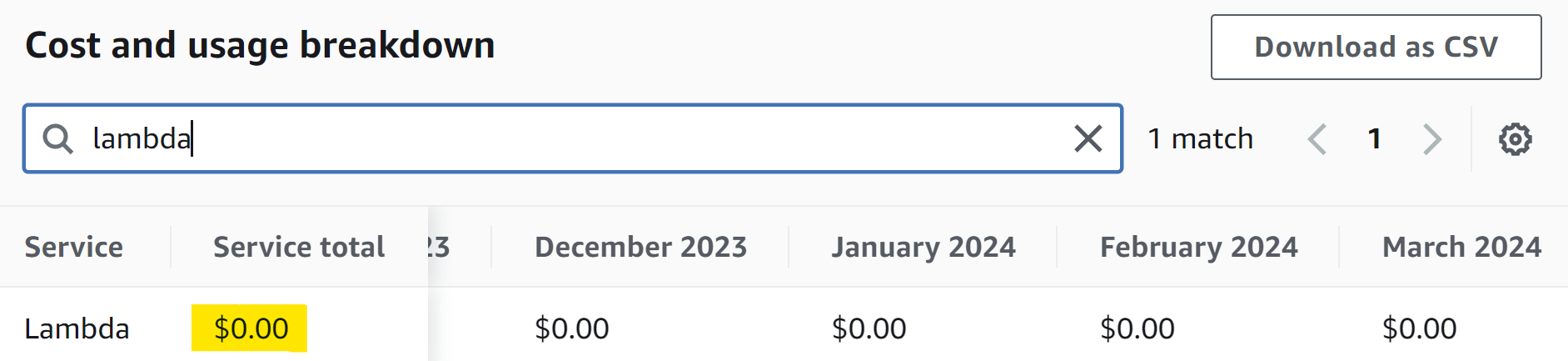The image size is (1568, 361).
Task: Click Lambda January 2024 cost cell
Action: click(869, 328)
